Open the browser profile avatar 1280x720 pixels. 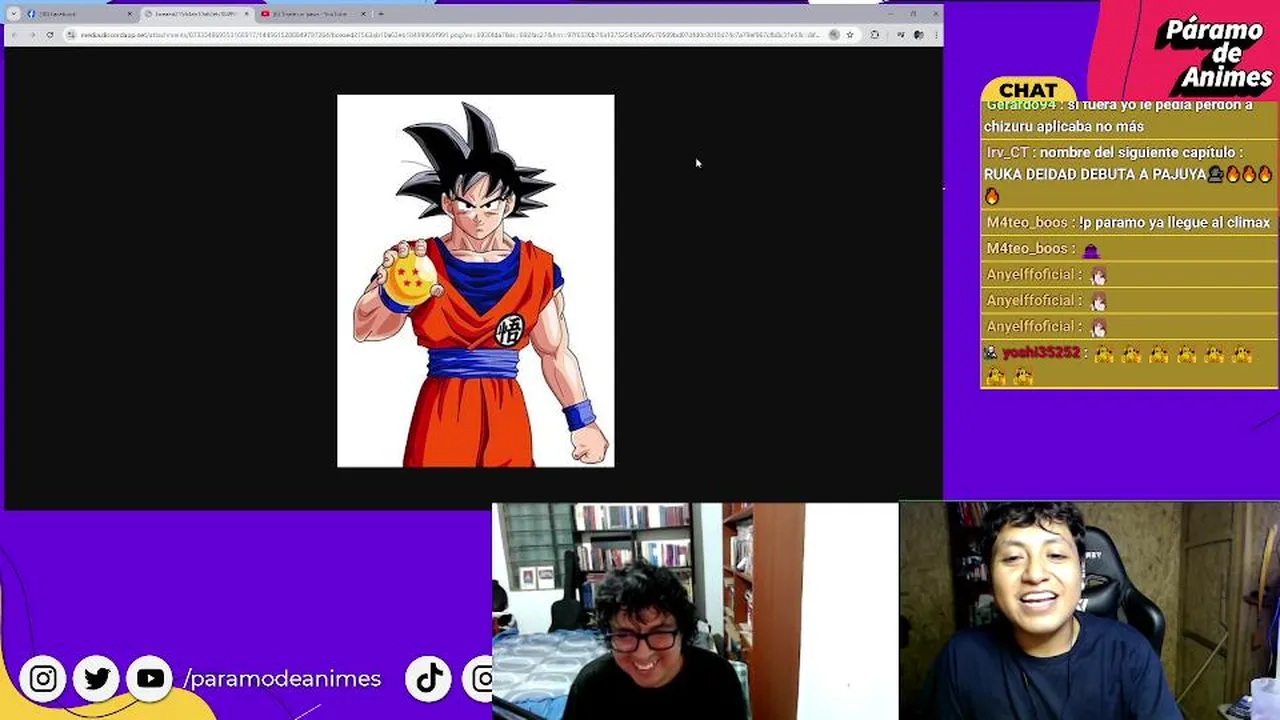918,34
